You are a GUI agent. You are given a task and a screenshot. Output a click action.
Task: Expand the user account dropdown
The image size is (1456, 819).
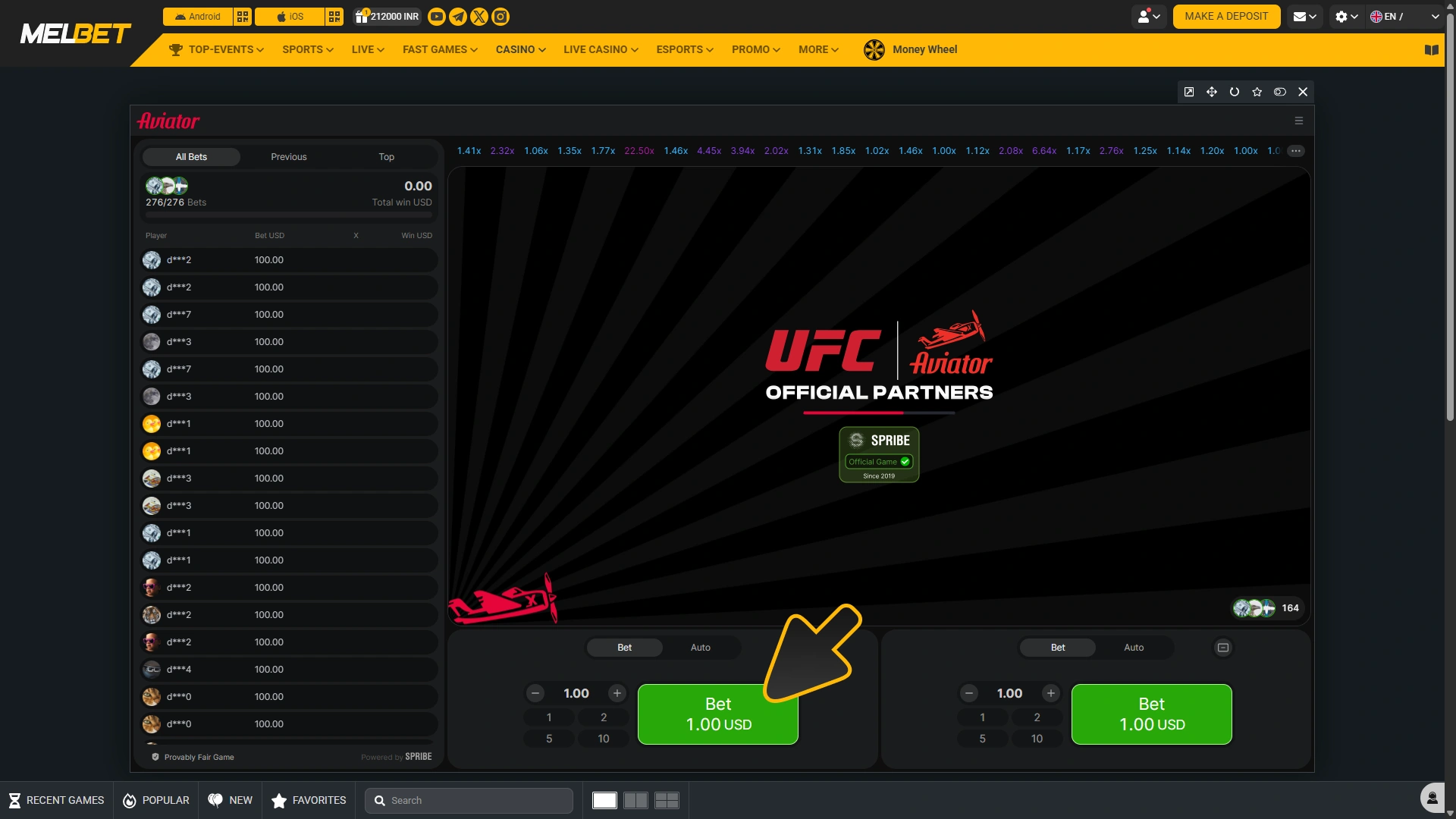tap(1149, 17)
